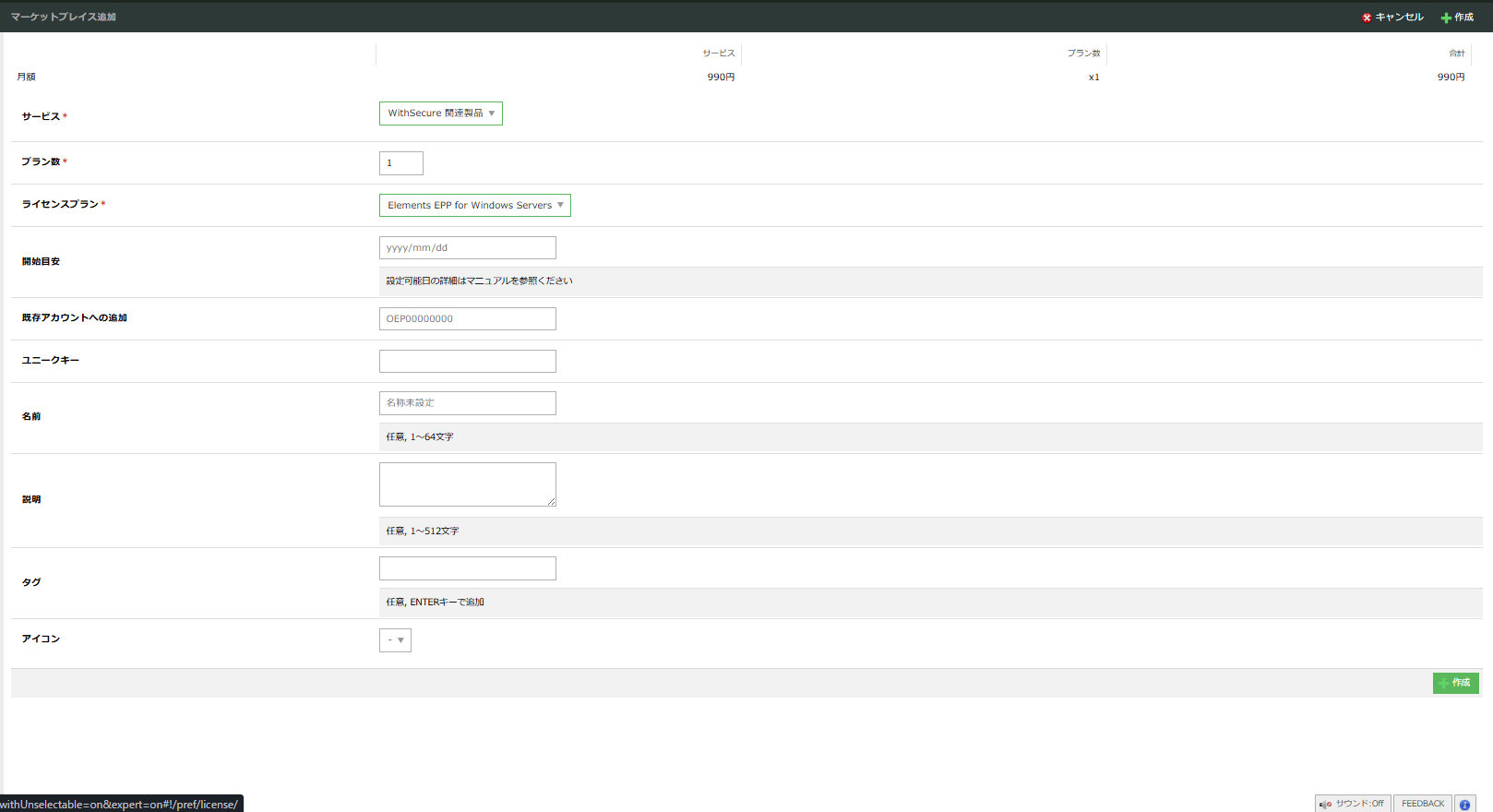The width and height of the screenshot is (1493, 812).
Task: Click the 既存アカウントへの追加 input field
Action: tap(468, 319)
